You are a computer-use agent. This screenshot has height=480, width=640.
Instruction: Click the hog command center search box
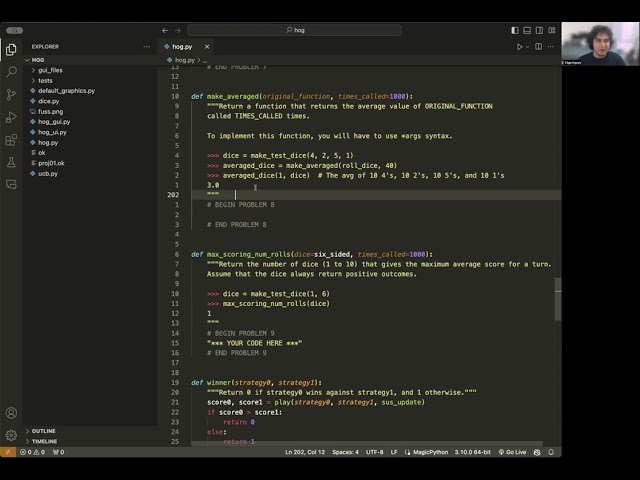[294, 30]
